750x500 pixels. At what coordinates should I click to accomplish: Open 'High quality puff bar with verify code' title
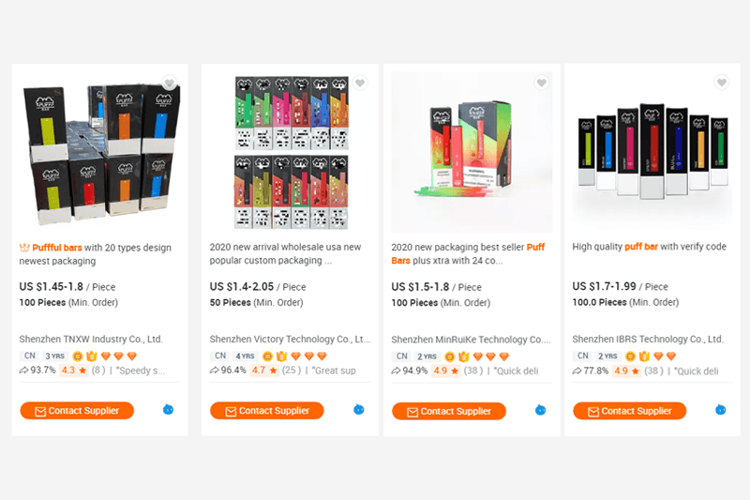(x=649, y=247)
